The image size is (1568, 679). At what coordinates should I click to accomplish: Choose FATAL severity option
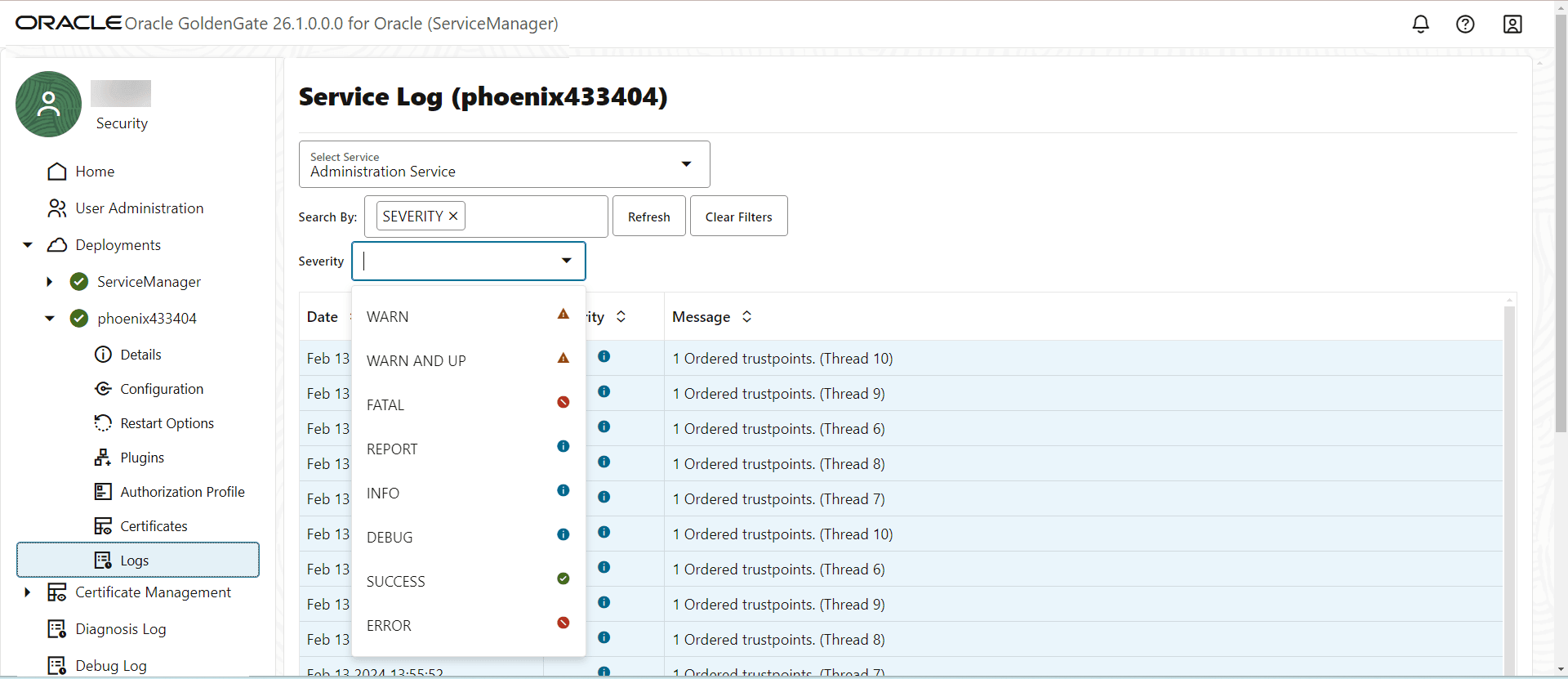pos(469,405)
